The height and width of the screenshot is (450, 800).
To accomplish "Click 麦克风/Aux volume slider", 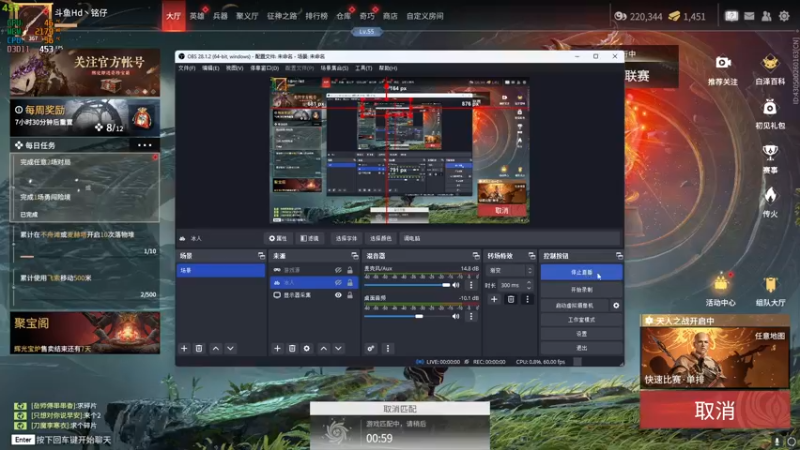I will pyautogui.click(x=407, y=285).
